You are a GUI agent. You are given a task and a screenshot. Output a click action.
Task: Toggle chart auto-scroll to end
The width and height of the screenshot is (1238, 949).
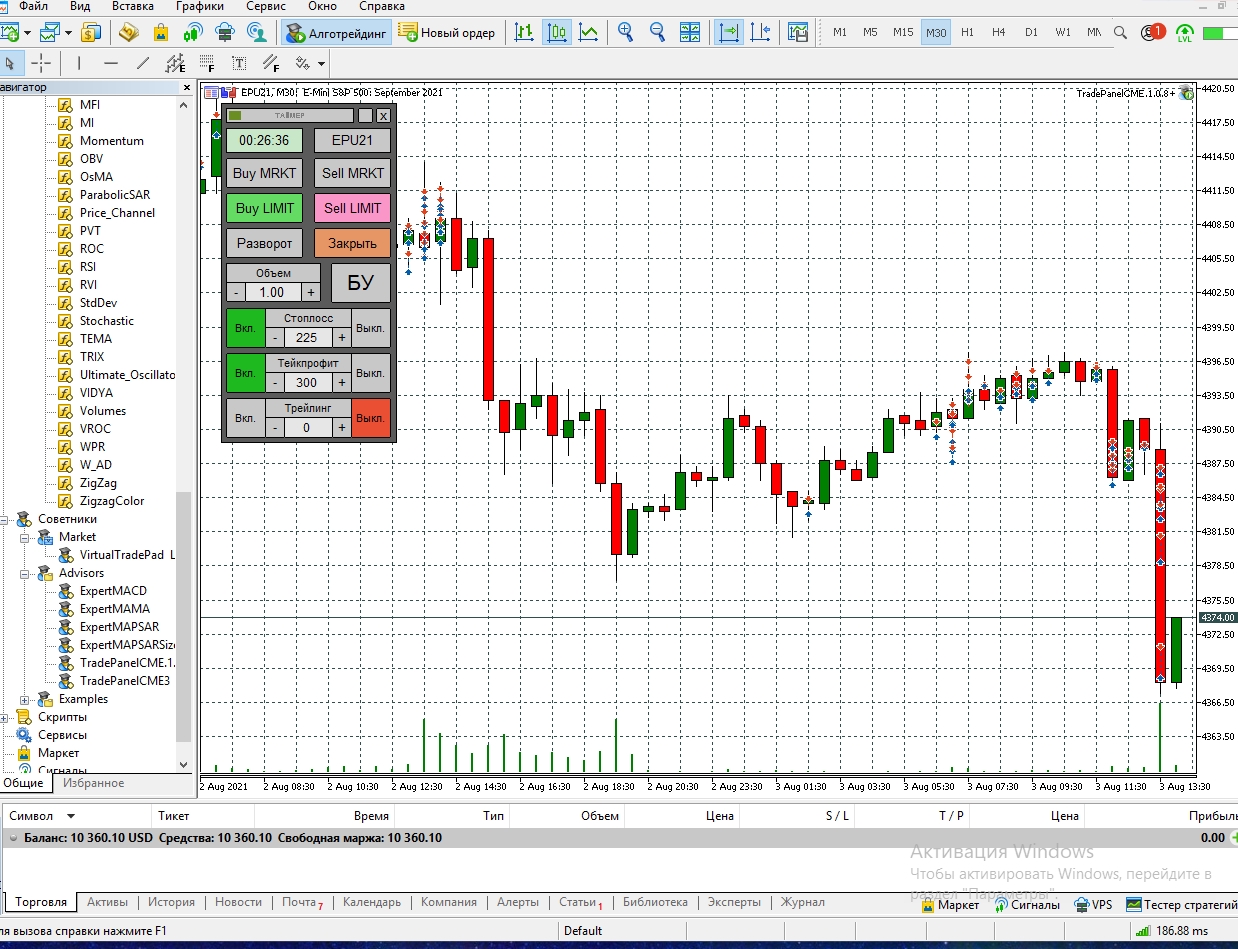pos(730,32)
